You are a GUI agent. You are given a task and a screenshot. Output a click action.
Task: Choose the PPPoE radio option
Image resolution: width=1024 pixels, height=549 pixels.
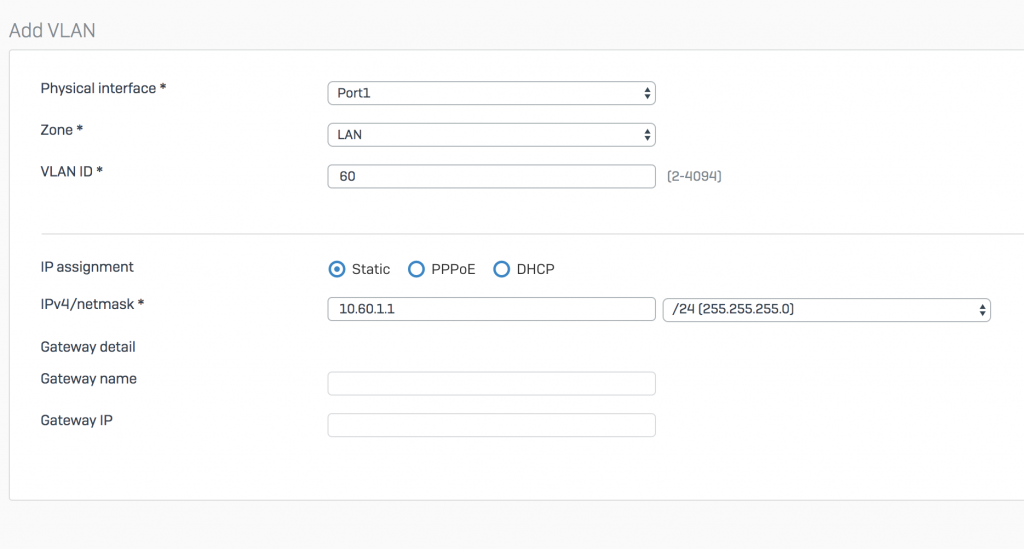point(416,269)
